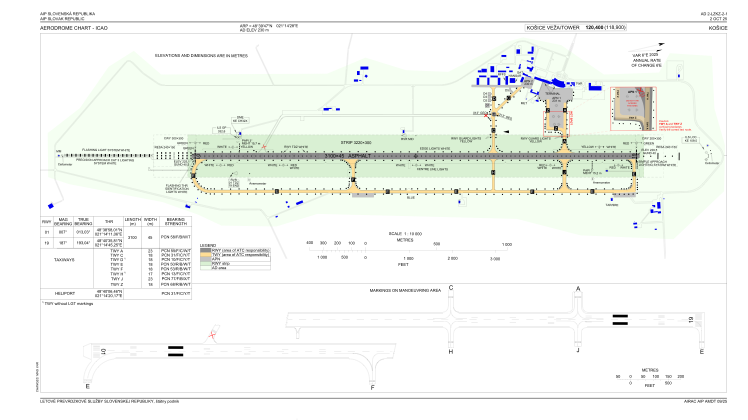
Task: Click taxiway label F below the markings diagram
Action: click(x=372, y=387)
